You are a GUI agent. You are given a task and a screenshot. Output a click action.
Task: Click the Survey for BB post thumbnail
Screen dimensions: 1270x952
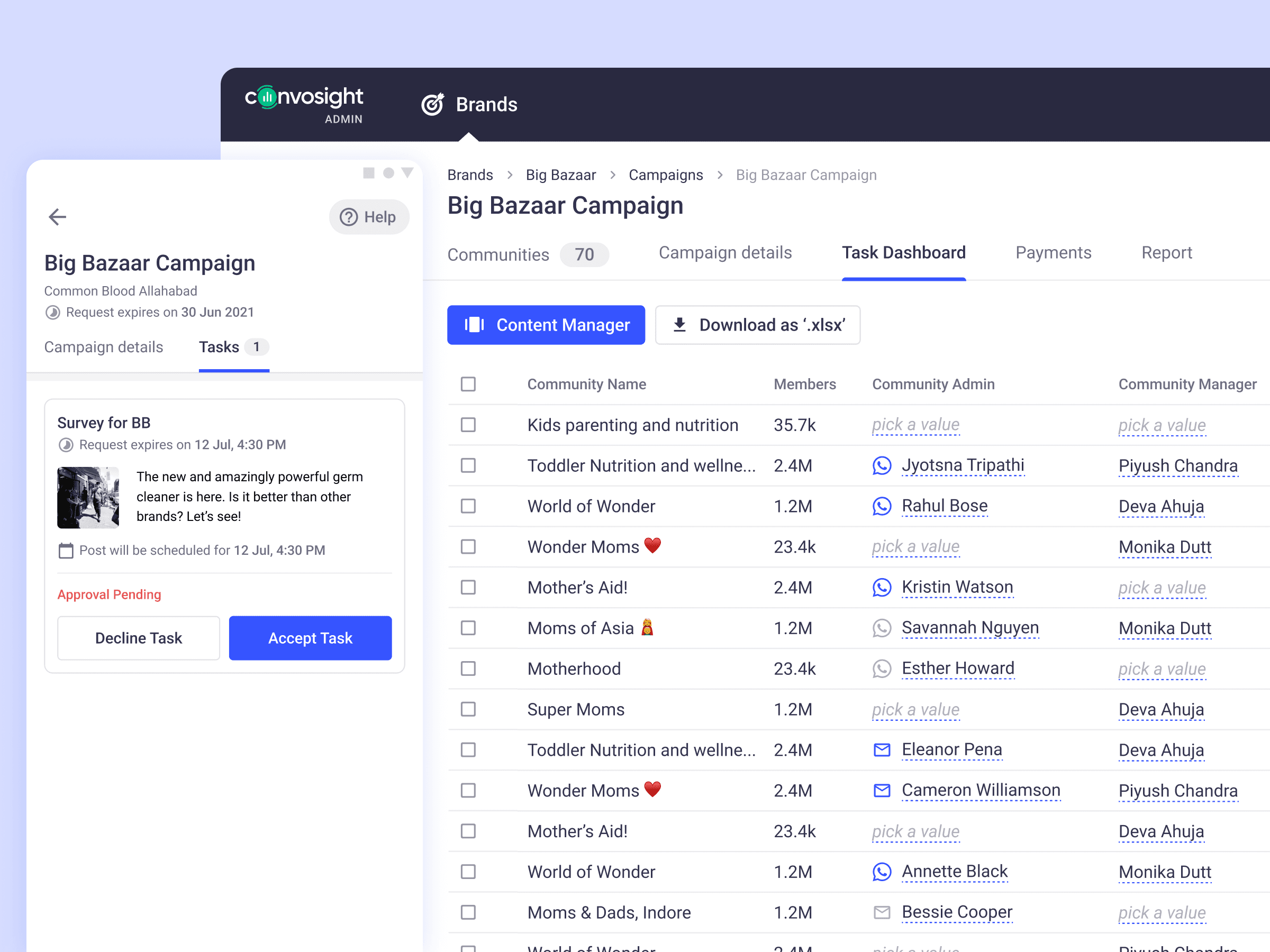tap(88, 498)
